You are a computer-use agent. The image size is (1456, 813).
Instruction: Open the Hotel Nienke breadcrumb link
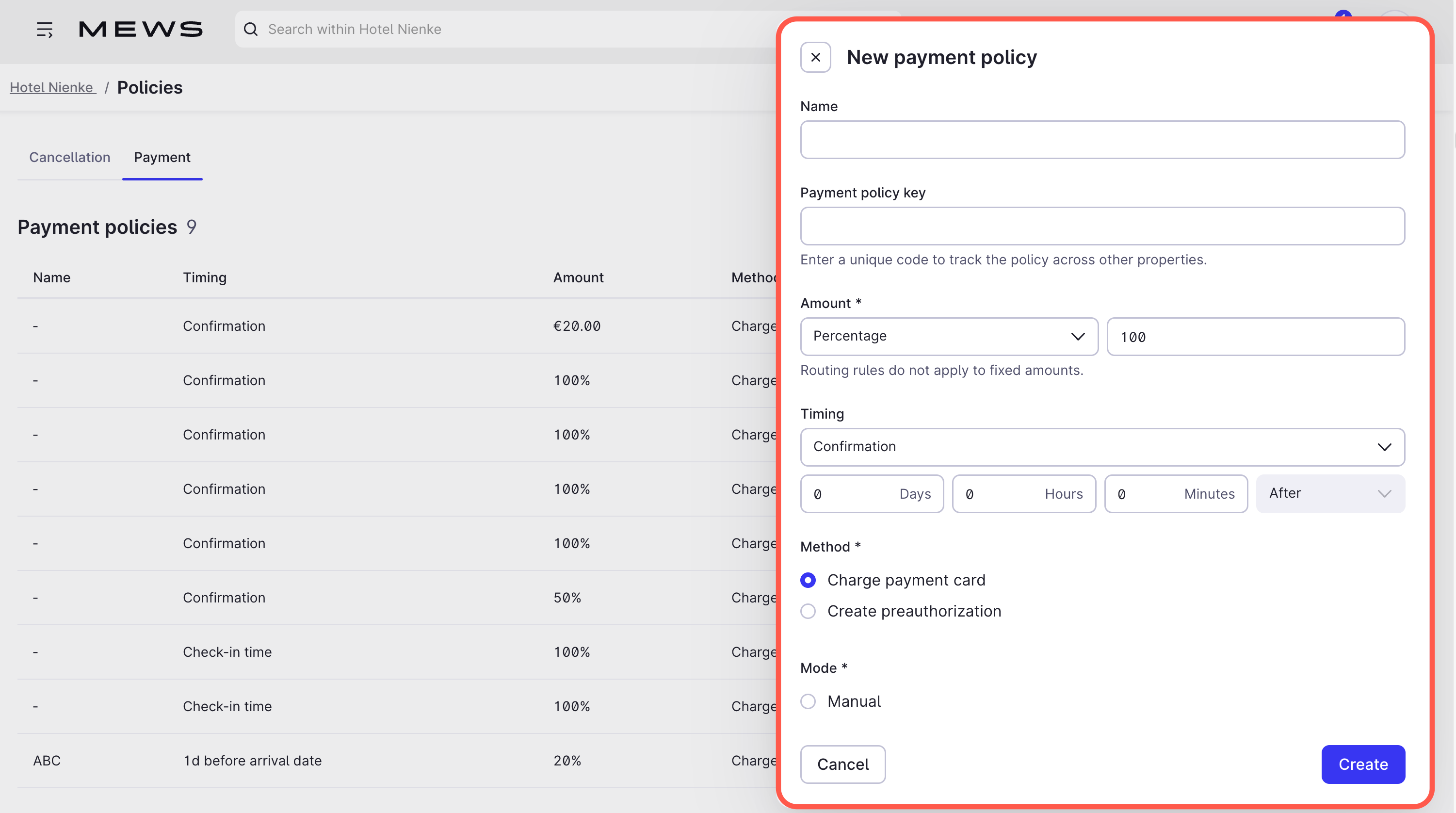click(52, 87)
